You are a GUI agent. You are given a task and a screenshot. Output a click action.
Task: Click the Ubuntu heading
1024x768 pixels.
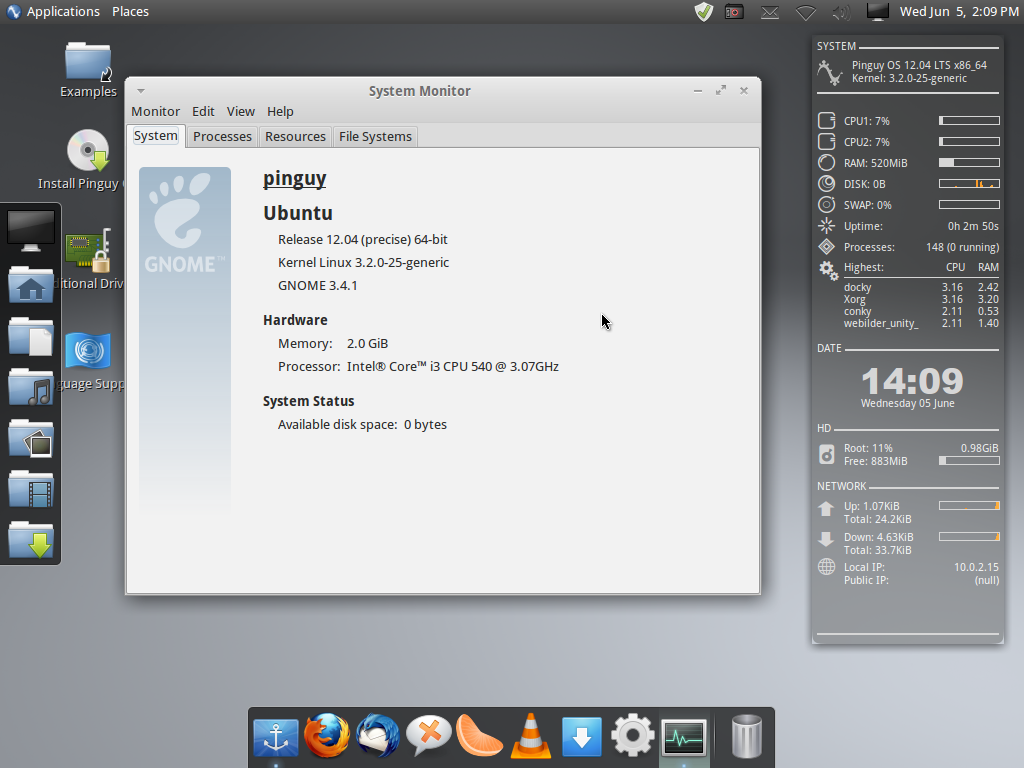tap(298, 213)
